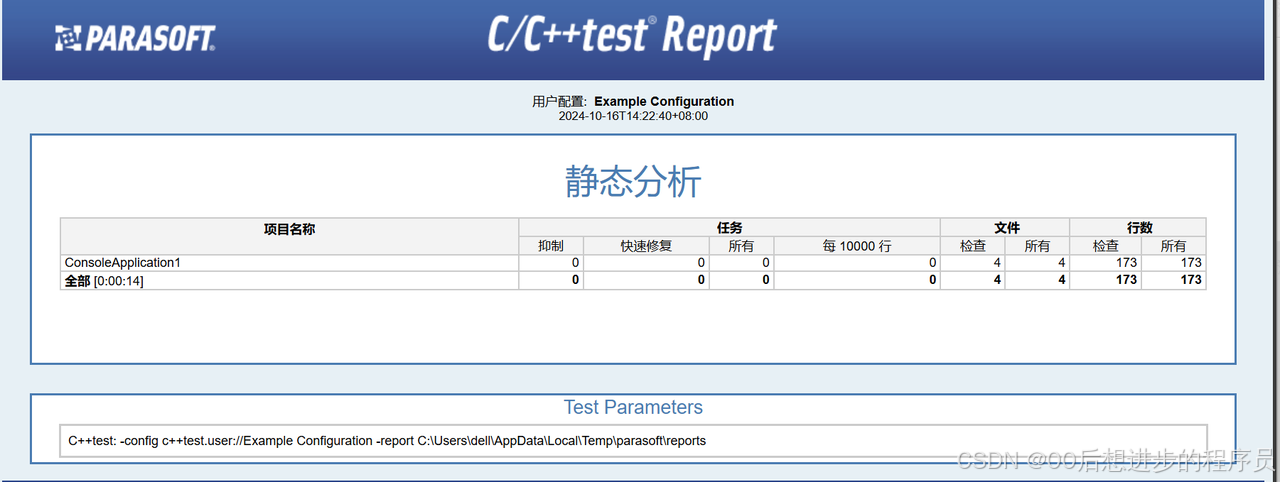Viewport: 1280px width, 482px height.
Task: Click the Parasoft logo in the header
Action: (x=135, y=39)
